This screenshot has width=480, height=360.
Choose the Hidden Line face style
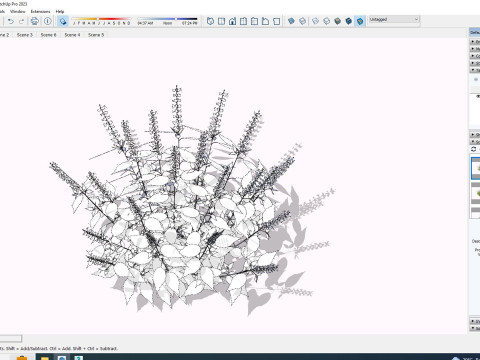tap(326, 21)
